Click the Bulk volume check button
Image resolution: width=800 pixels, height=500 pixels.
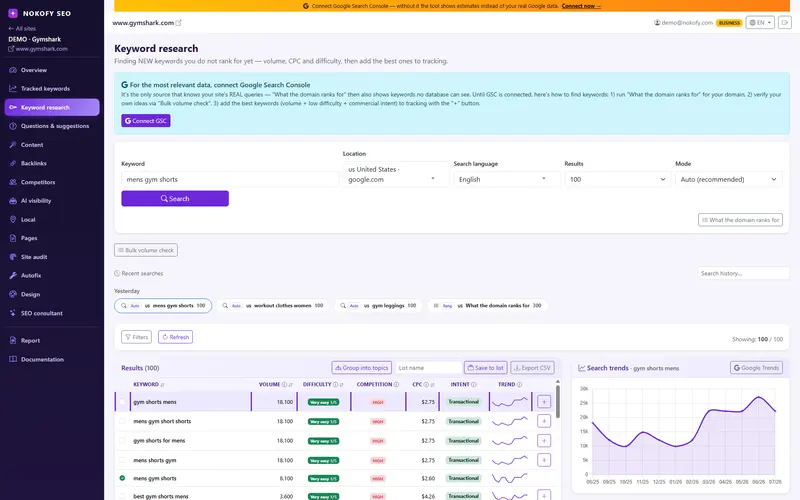tap(146, 250)
